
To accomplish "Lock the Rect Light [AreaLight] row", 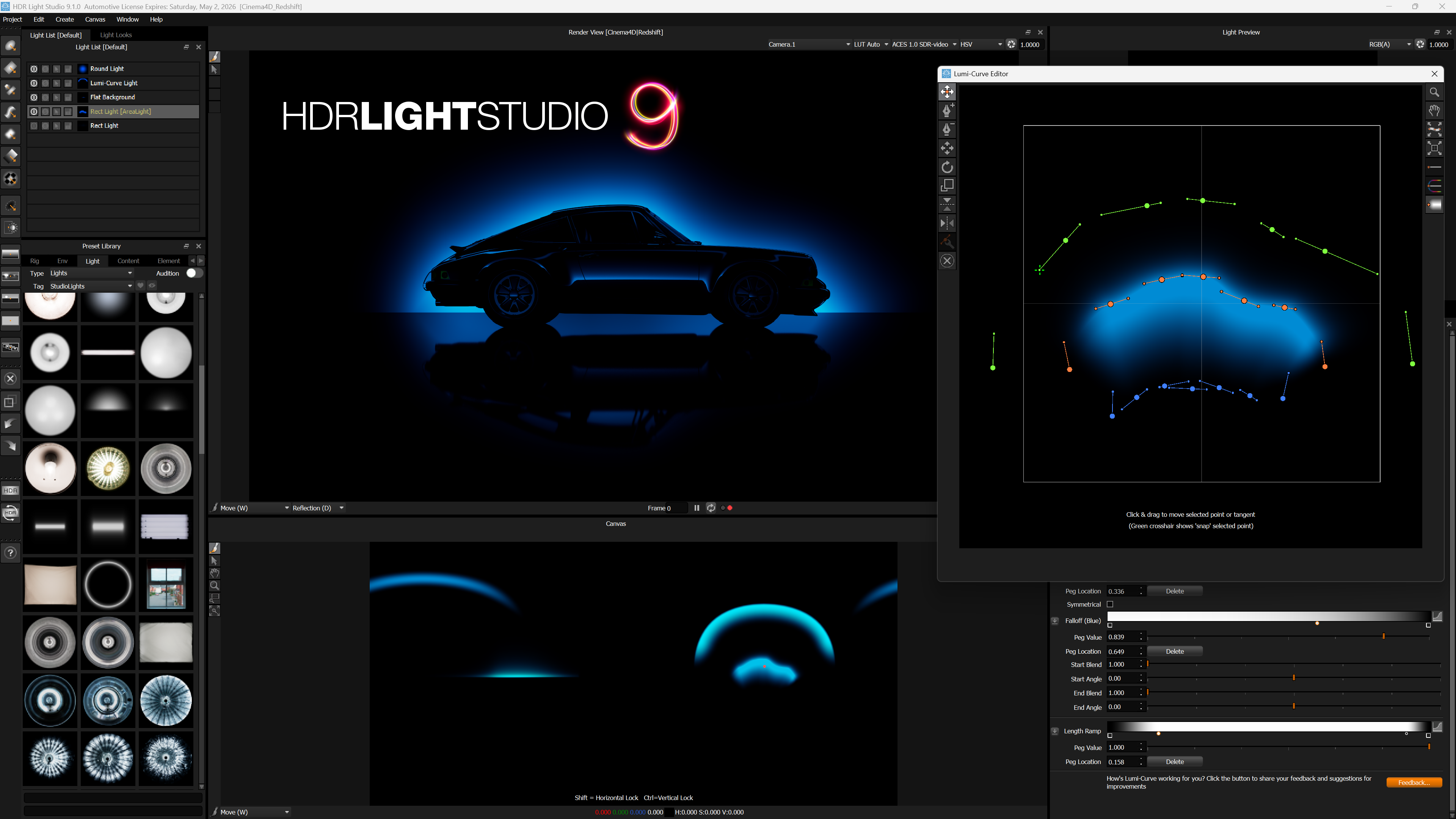I will [68, 111].
